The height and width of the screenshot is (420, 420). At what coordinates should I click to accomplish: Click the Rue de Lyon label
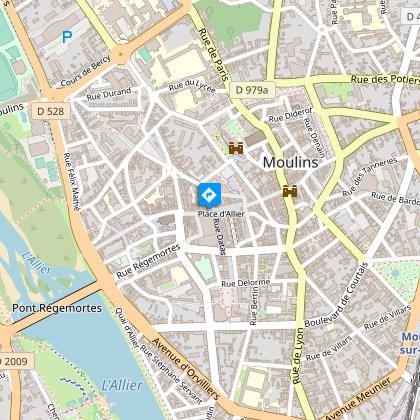(x=298, y=356)
